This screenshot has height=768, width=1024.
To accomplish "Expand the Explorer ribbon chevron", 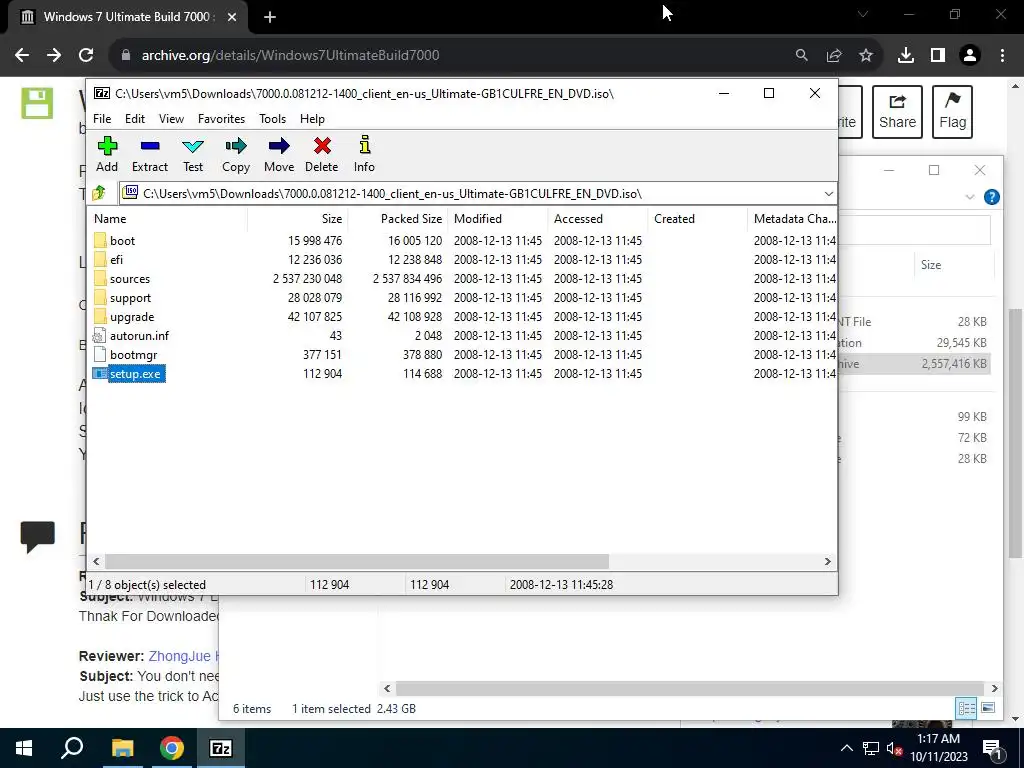I will click(x=970, y=197).
